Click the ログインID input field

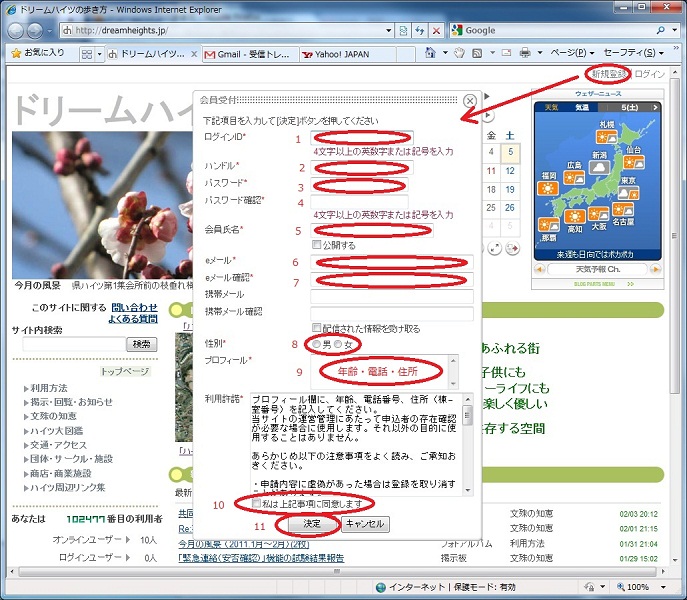click(362, 138)
